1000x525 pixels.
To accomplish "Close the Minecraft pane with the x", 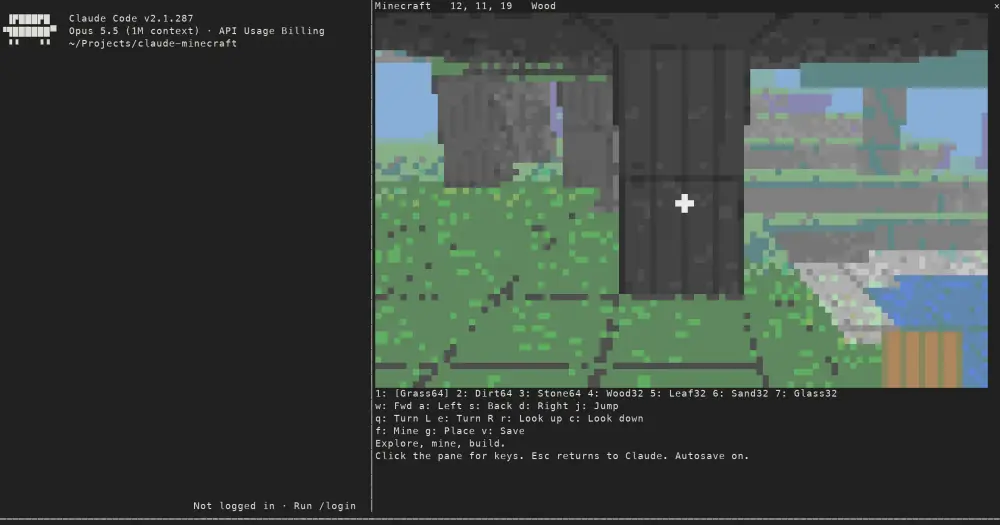I will (996, 6).
